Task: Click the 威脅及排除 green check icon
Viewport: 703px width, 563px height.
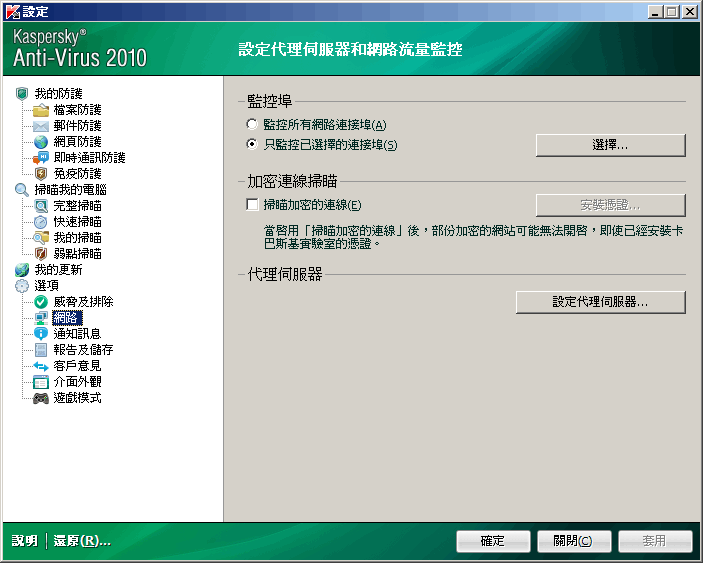Action: 41,302
